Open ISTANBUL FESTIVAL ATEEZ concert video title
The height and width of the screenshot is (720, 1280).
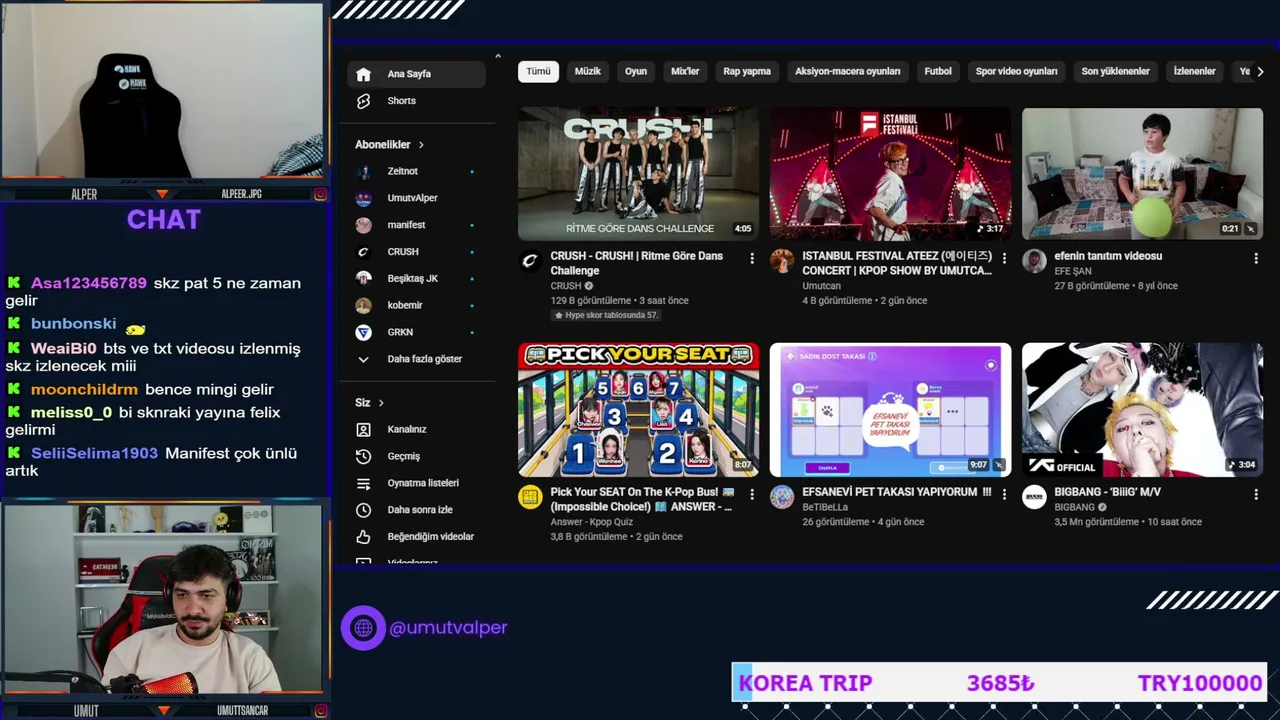click(897, 263)
